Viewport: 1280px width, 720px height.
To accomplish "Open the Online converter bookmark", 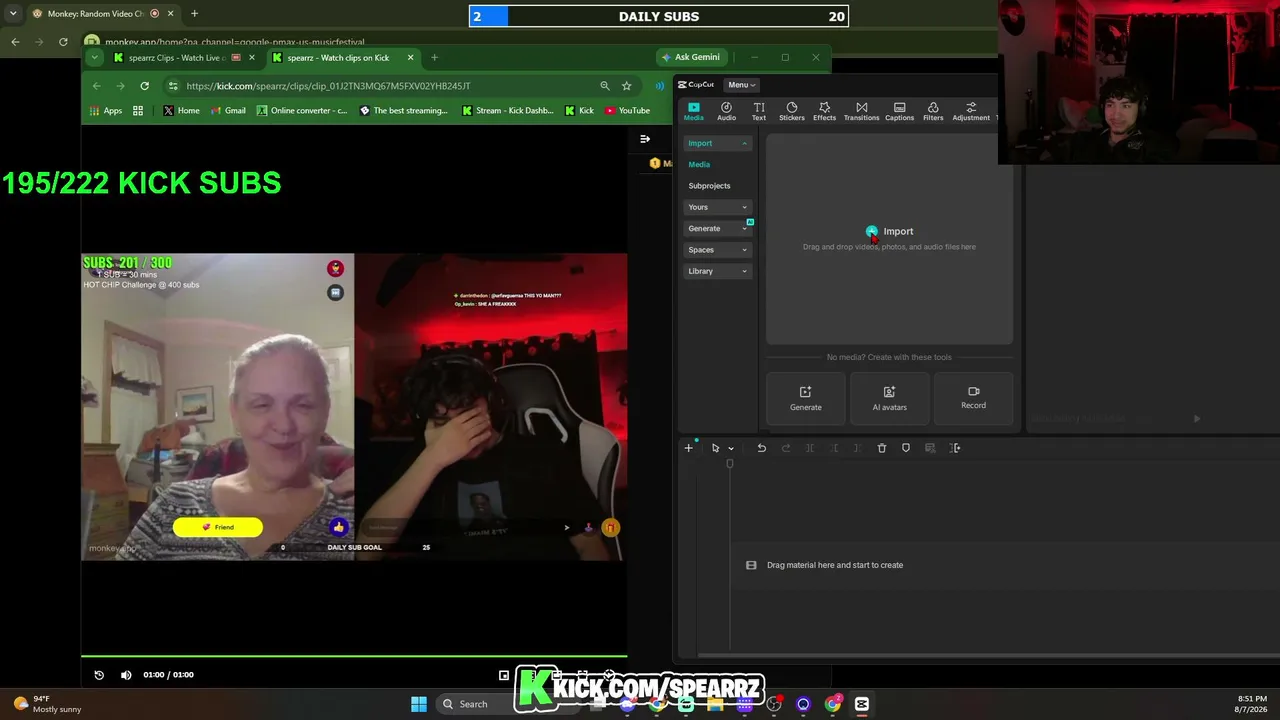I will (x=302, y=111).
